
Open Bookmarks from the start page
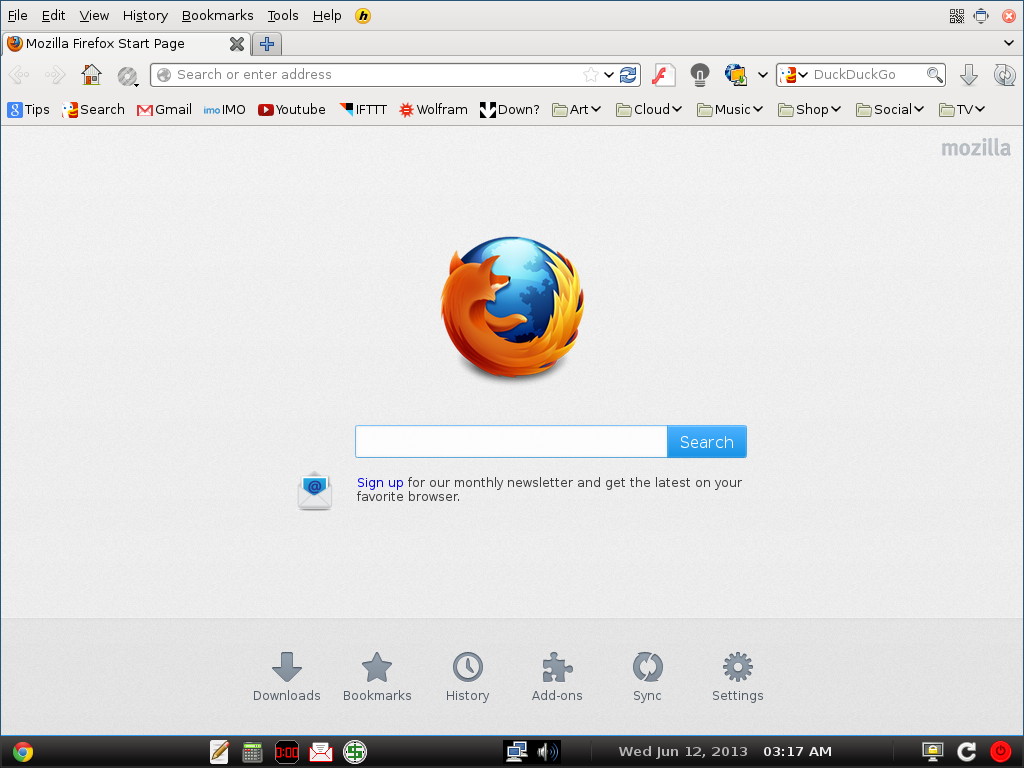click(x=377, y=677)
